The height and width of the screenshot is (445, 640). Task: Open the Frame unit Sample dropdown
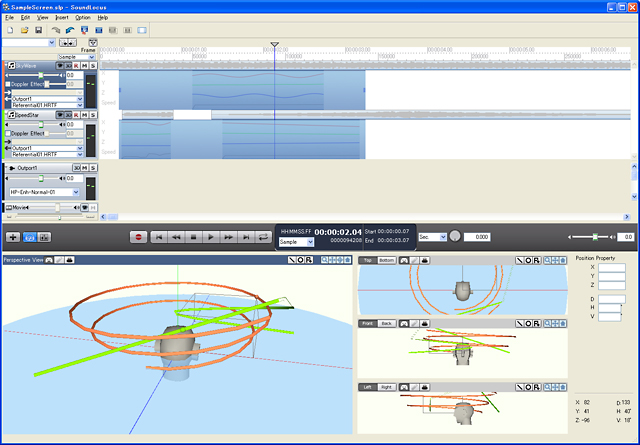point(76,57)
